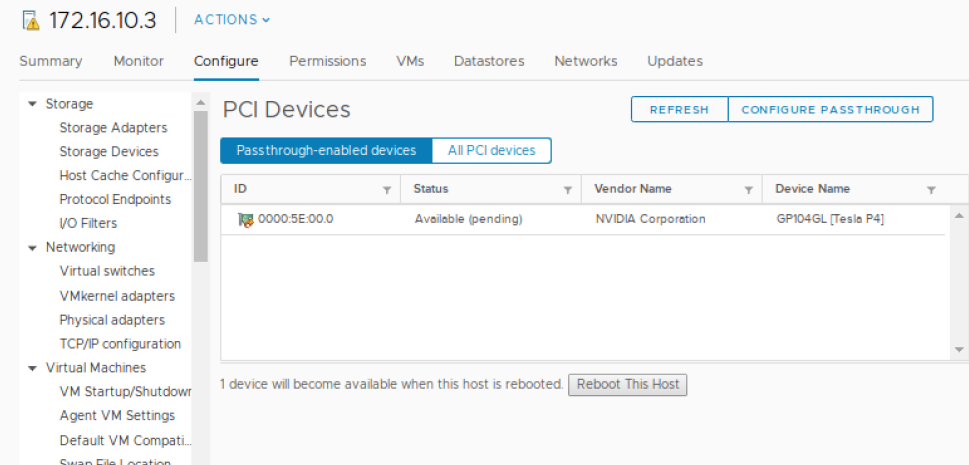Select Virtual switches under Networking
Viewport: 969px width, 465px height.
tap(107, 271)
